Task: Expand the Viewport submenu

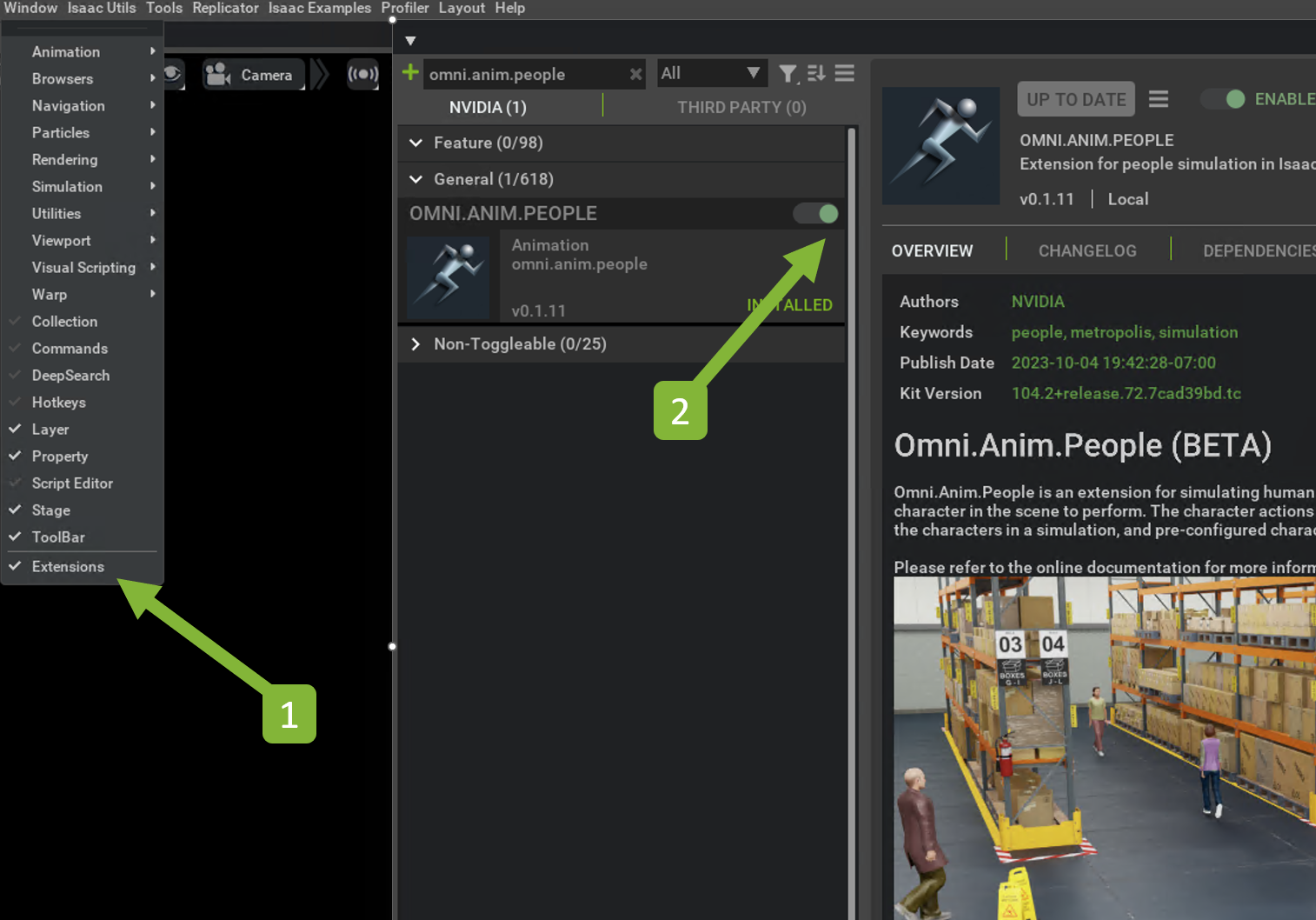Action: pos(82,241)
